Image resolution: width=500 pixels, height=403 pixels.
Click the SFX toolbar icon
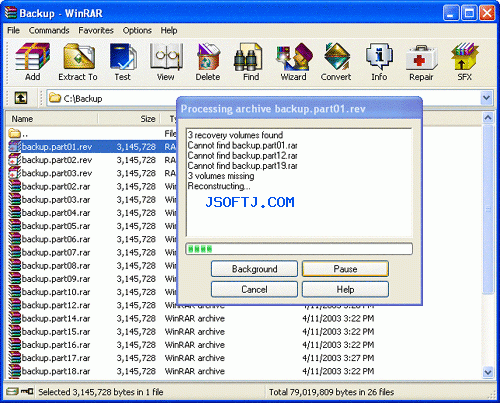tap(464, 62)
